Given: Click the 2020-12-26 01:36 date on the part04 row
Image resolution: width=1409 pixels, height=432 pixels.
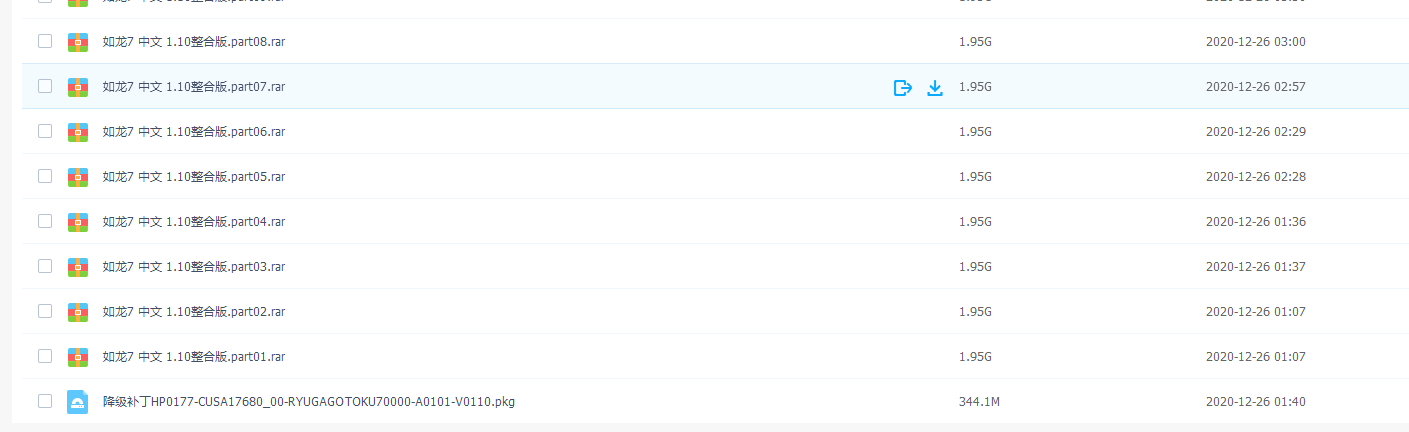Looking at the screenshot, I should point(1256,222).
